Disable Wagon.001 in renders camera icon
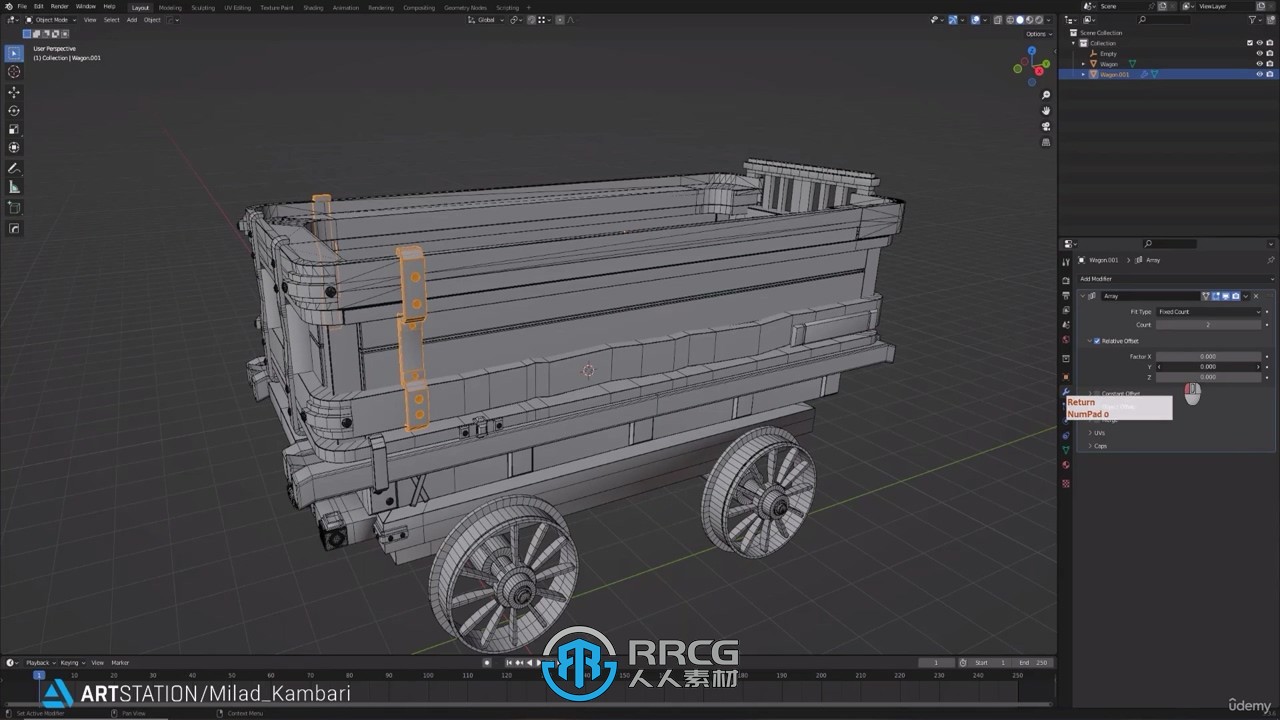The height and width of the screenshot is (720, 1280). pyautogui.click(x=1270, y=74)
